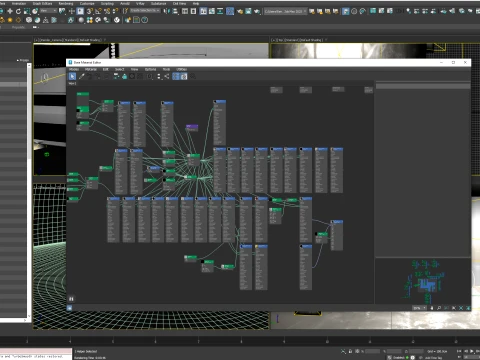Open the Graph Editors menu
Viewport: 480px width, 360px height.
point(42,3)
